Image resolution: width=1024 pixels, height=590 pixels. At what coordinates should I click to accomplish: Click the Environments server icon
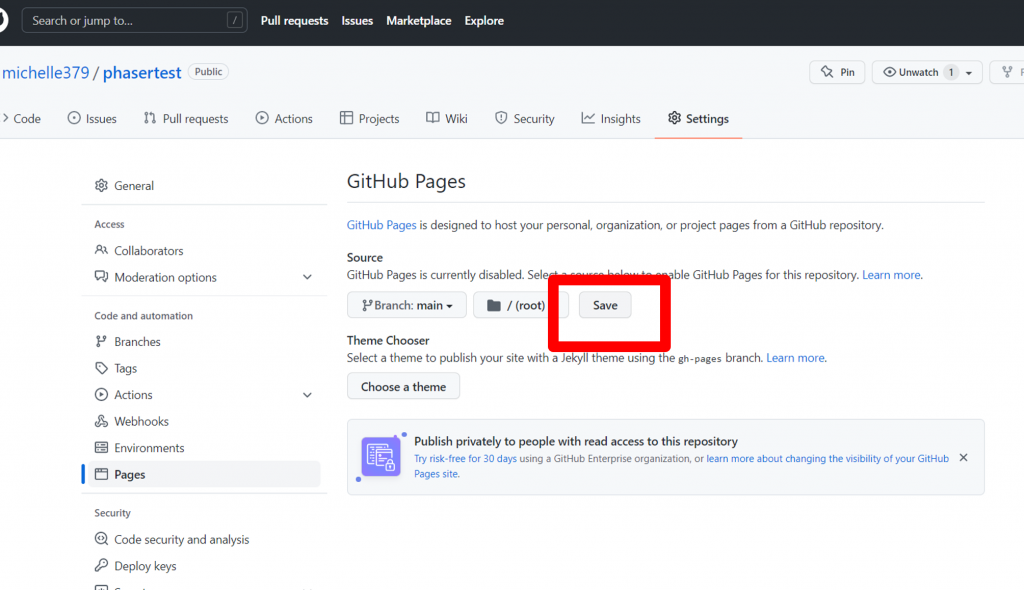click(x=101, y=448)
